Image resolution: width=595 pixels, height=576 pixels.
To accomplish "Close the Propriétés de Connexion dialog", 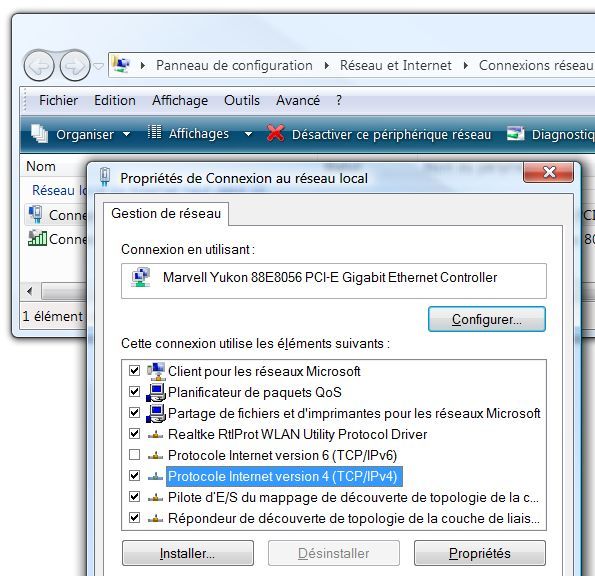I will 548,172.
